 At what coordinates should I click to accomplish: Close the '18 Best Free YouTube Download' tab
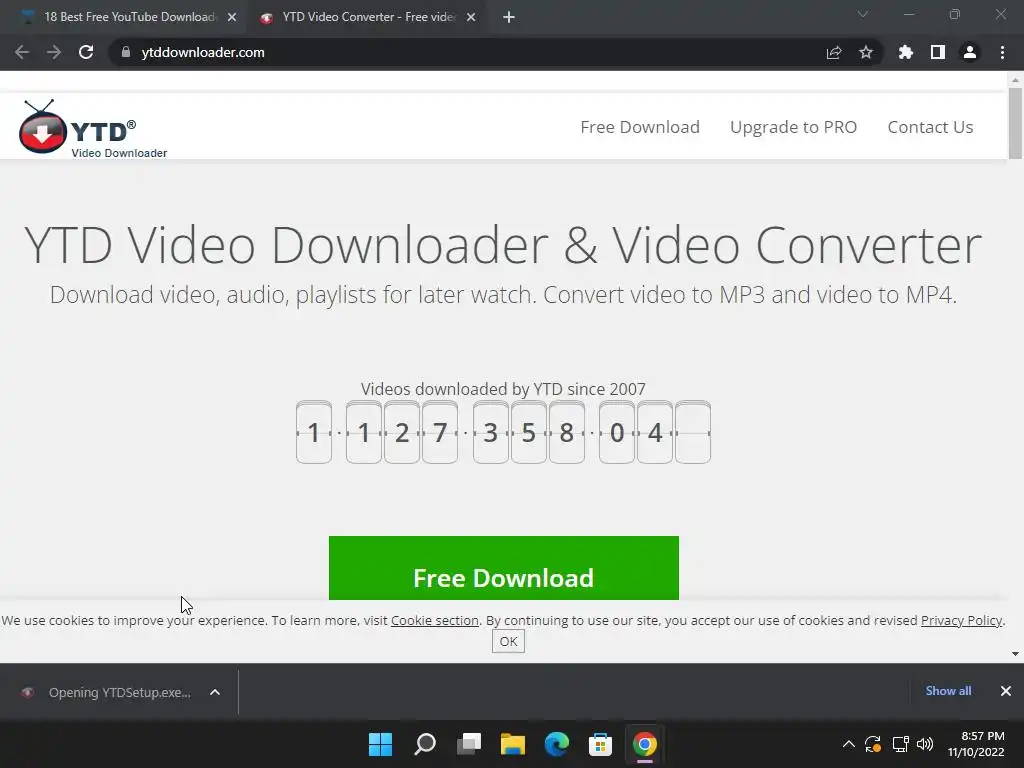232,17
